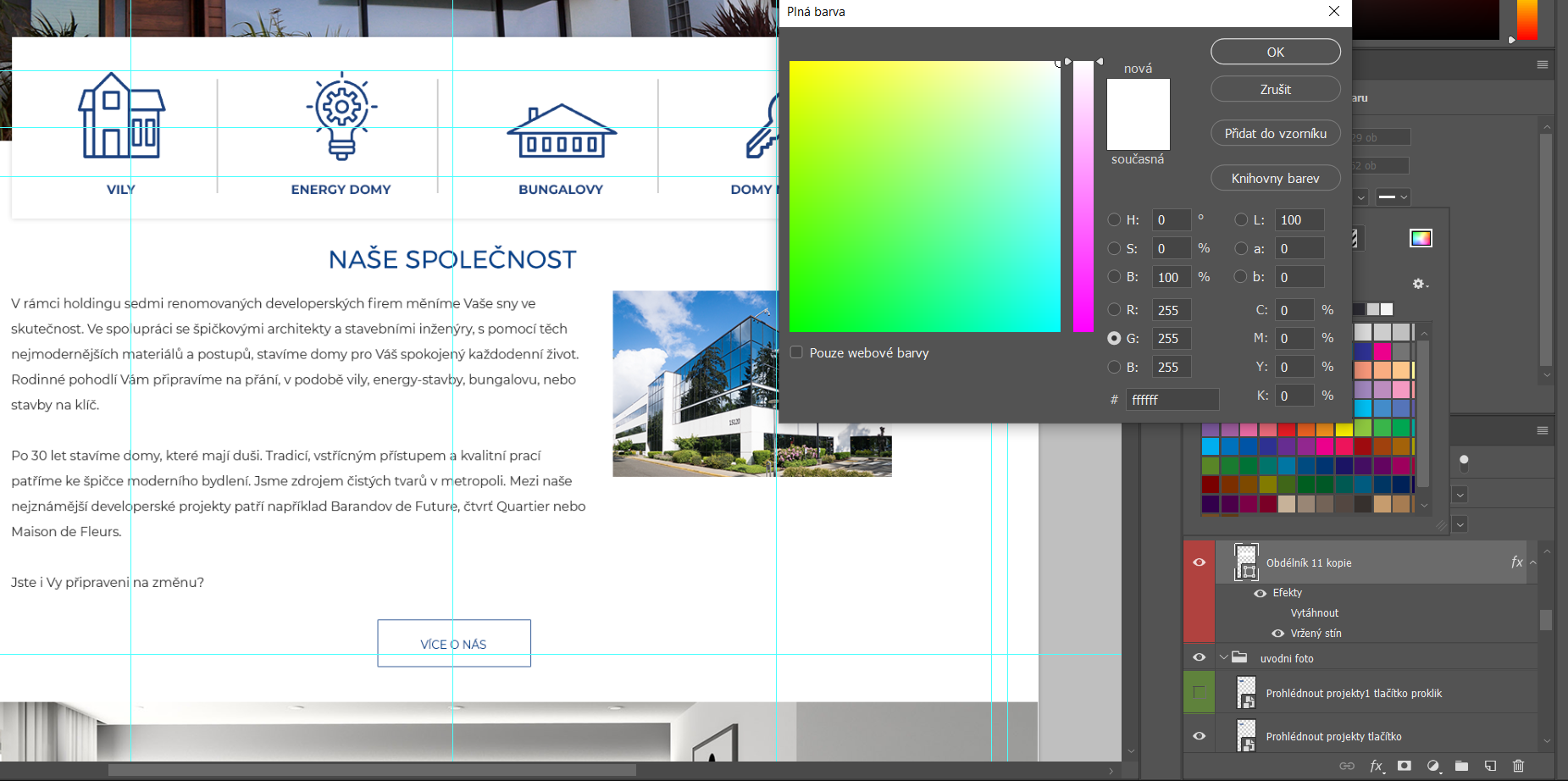1568x781 pixels.
Task: Toggle visibility of Vržený stín effect
Action: point(1277,634)
